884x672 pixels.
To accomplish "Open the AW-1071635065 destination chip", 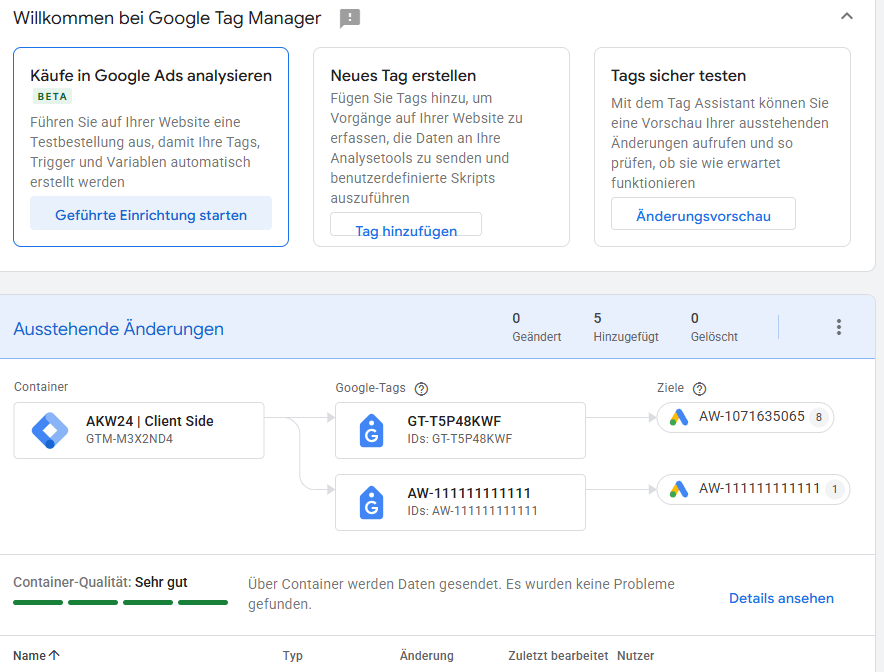I will (x=745, y=417).
